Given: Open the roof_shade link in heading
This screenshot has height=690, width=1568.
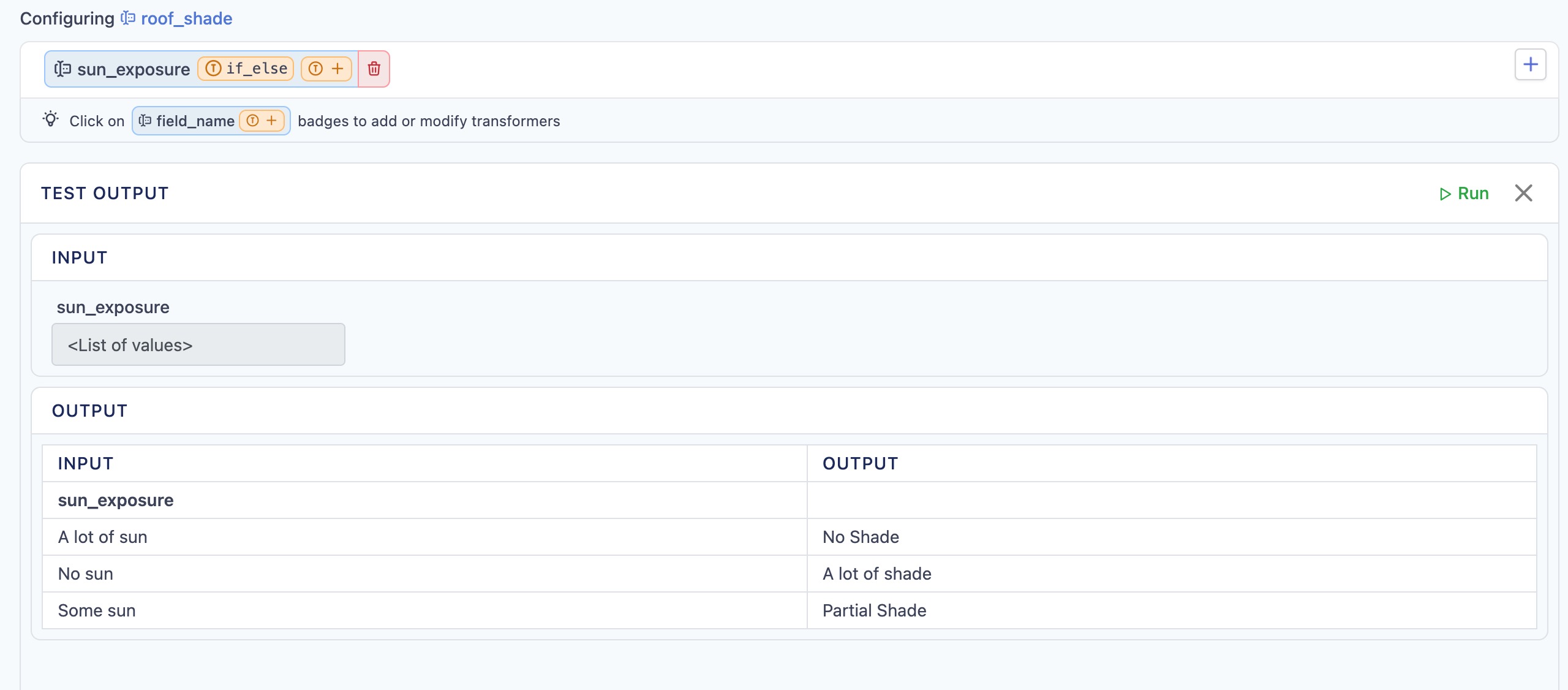Looking at the screenshot, I should [186, 18].
